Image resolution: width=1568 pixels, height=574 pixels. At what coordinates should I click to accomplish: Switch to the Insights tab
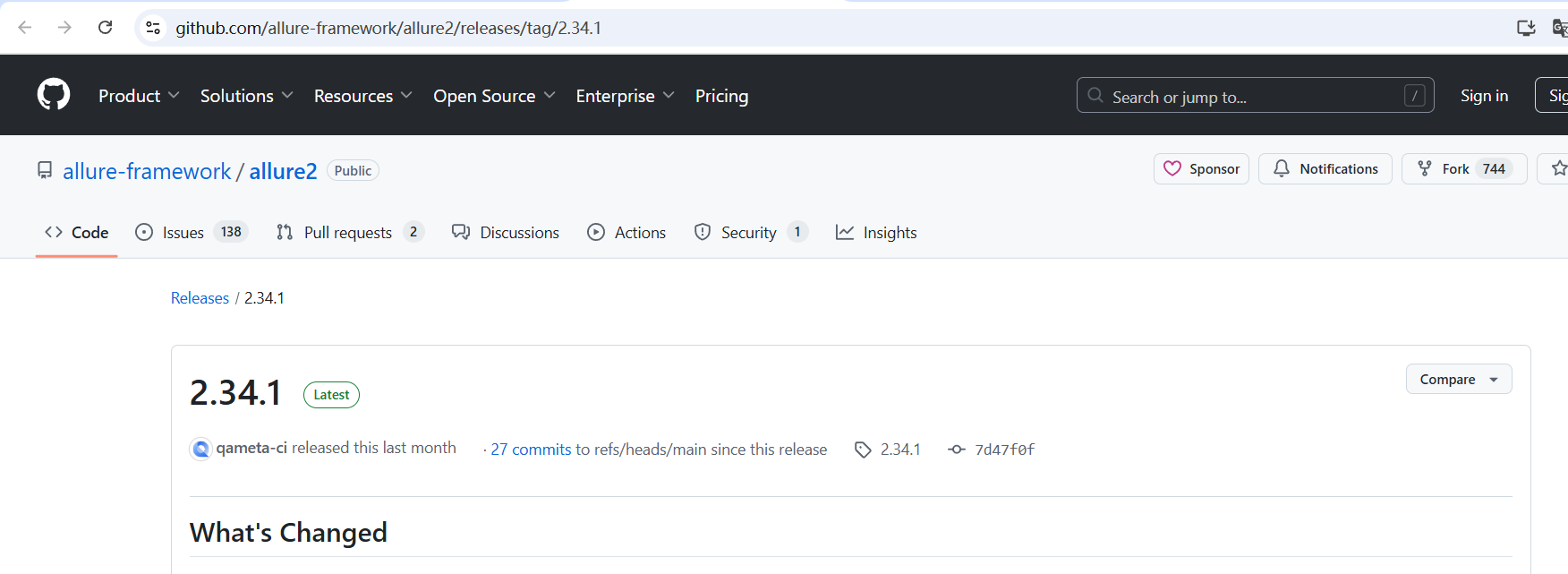point(876,232)
